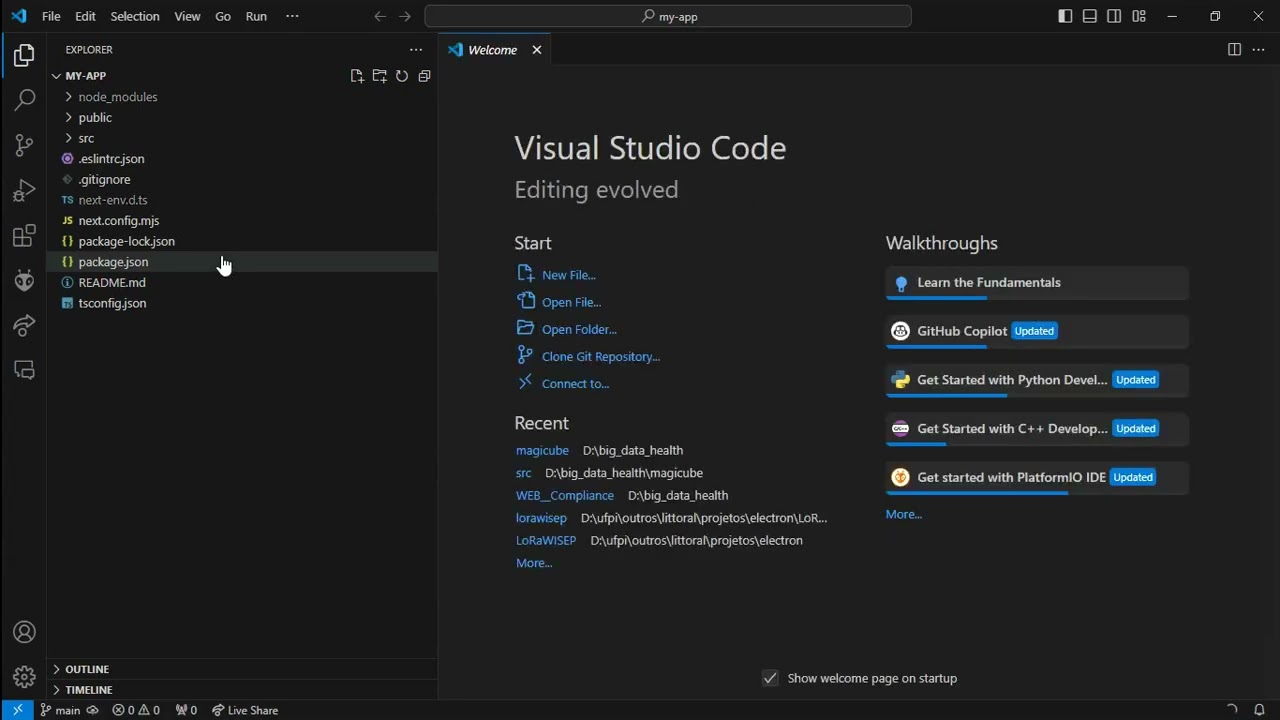Open Customize Layout icon
The image size is (1280, 720).
(x=1139, y=16)
